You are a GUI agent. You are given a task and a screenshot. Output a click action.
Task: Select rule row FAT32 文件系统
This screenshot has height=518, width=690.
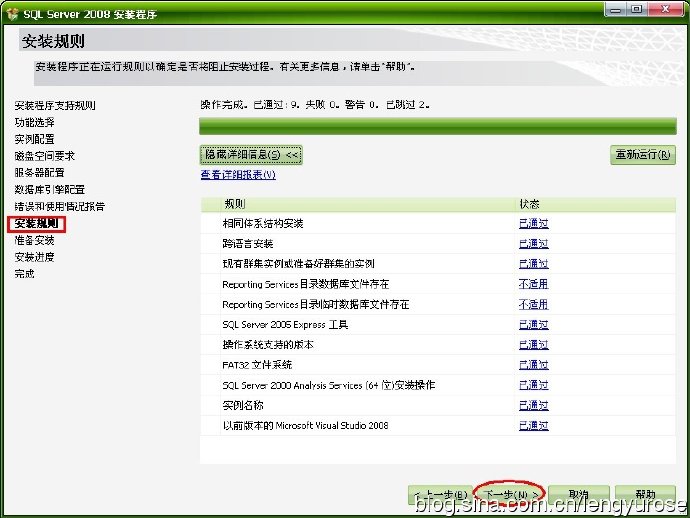click(438, 365)
